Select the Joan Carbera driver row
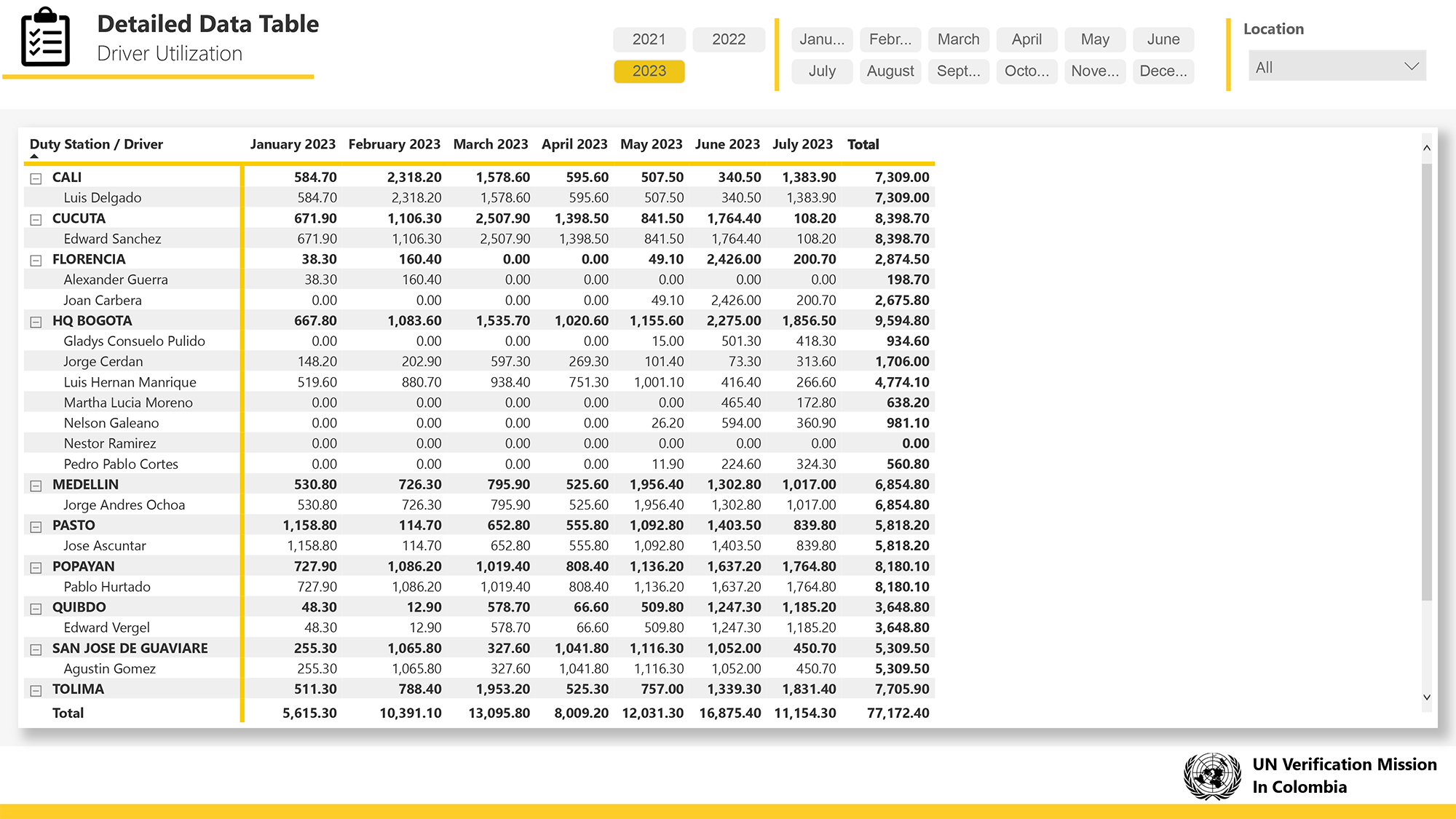Screen dimensions: 1456x819 (479, 300)
